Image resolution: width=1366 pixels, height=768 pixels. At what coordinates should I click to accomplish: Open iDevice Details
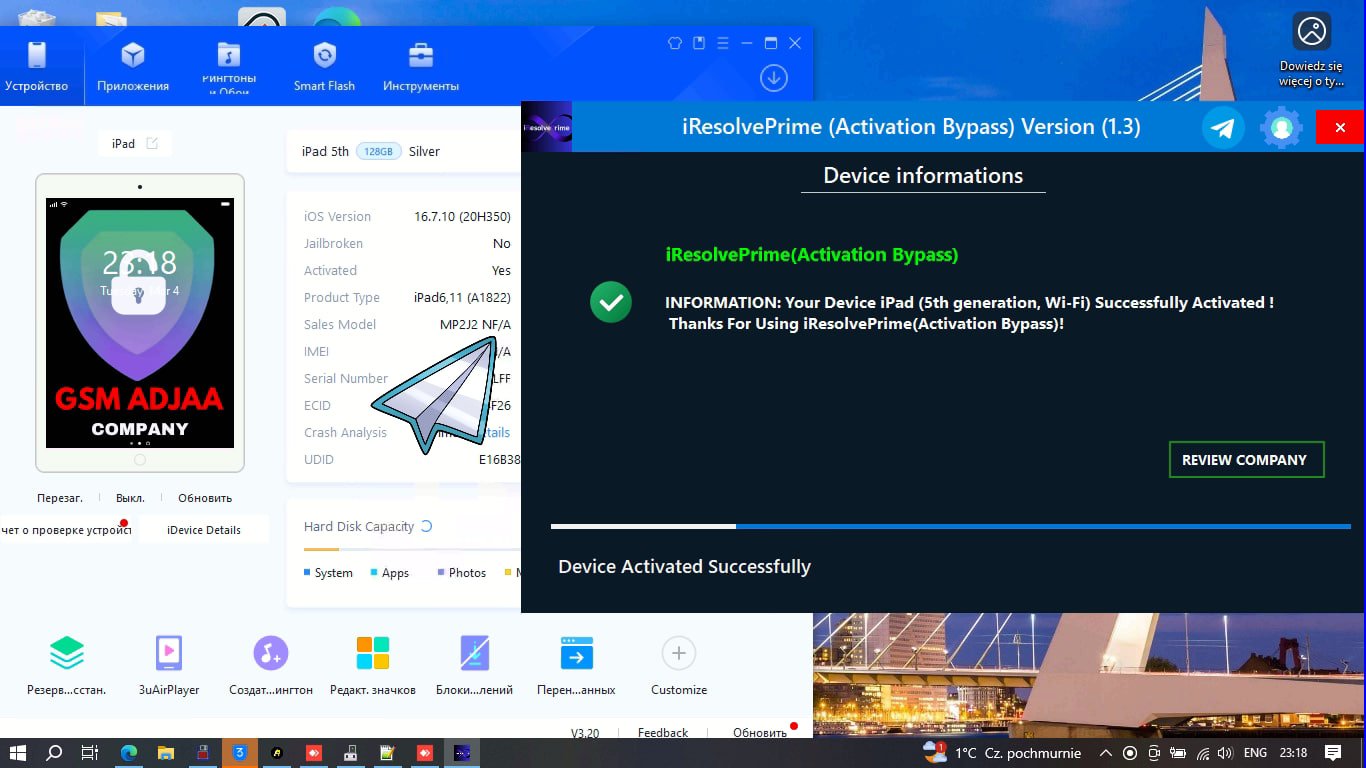click(204, 530)
